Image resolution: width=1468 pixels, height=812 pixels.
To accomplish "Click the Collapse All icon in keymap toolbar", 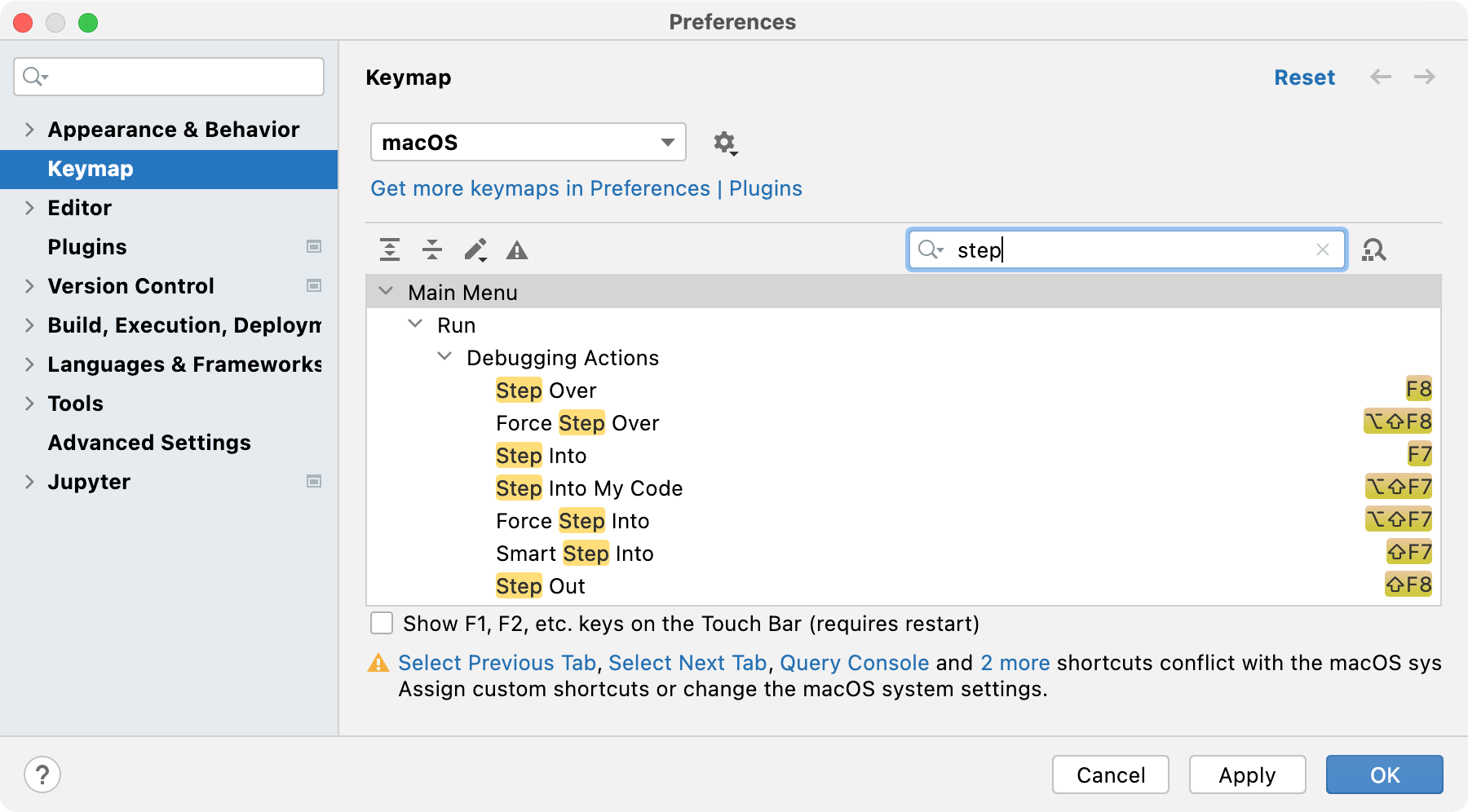I will click(432, 250).
